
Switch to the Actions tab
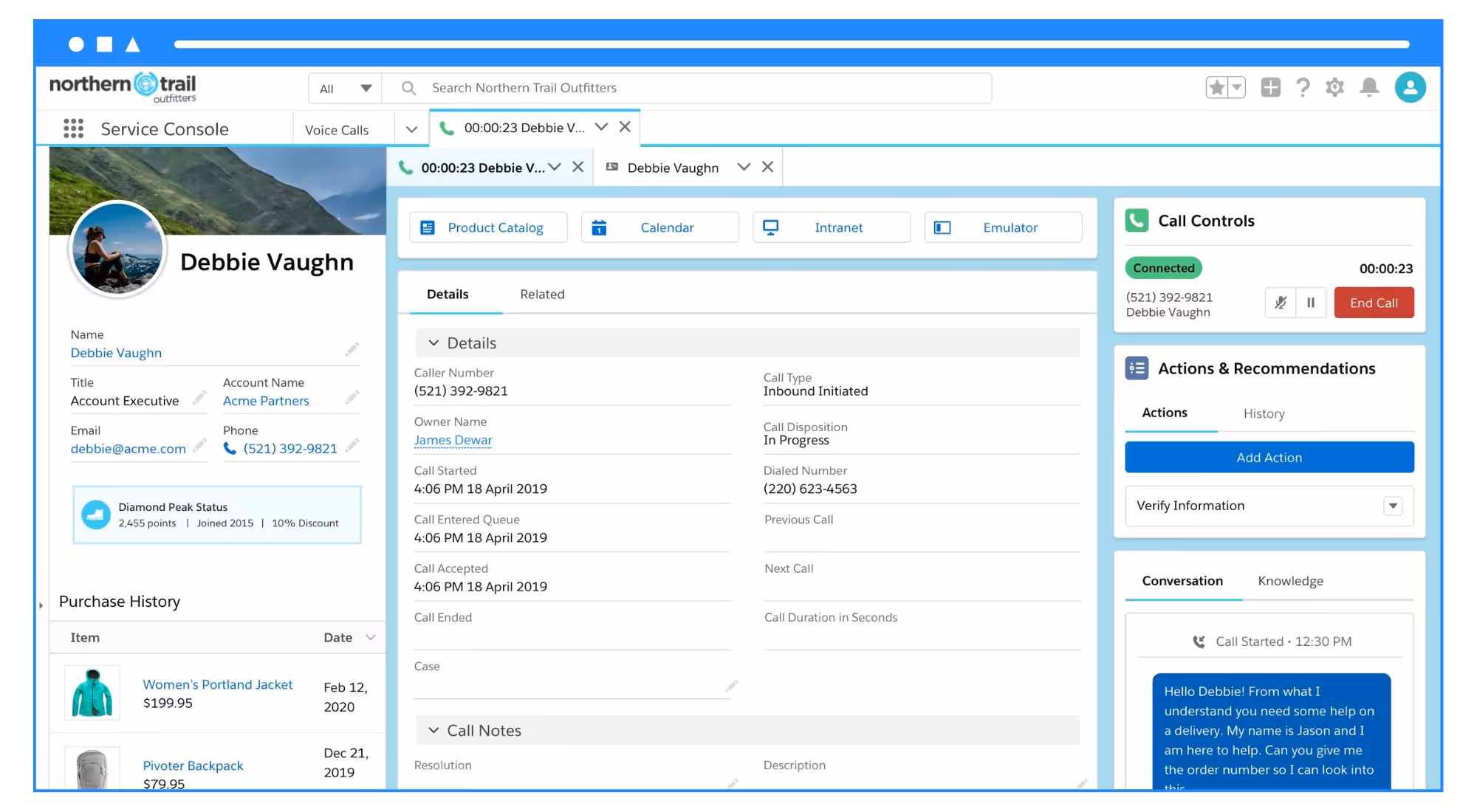click(x=1165, y=413)
